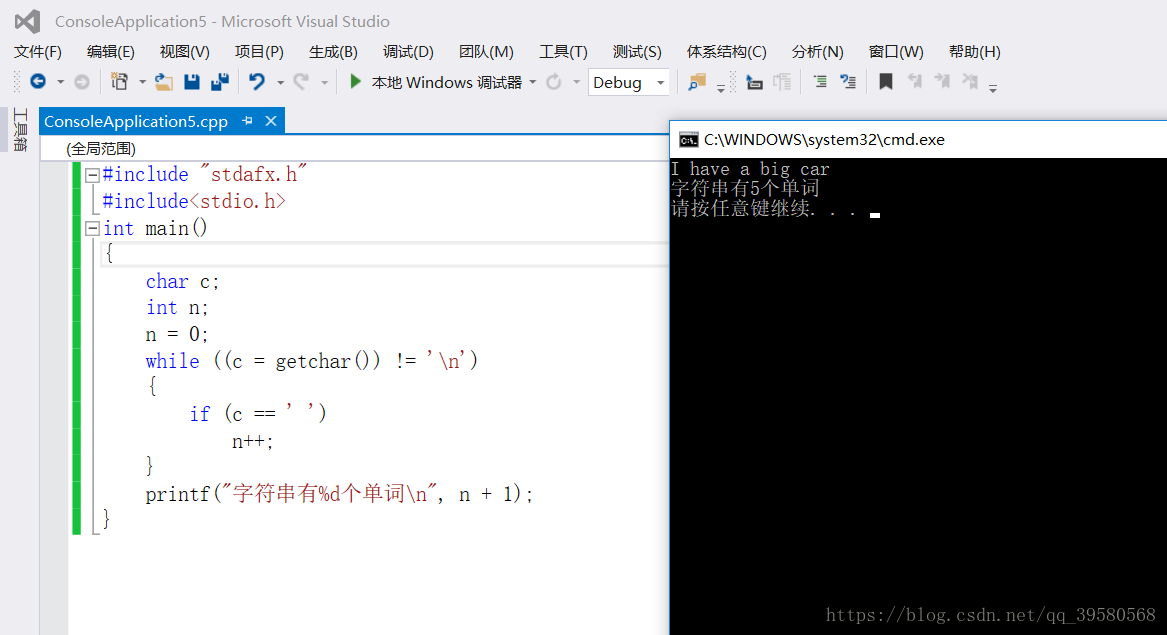Click the cmd.exe console window icon

coord(688,140)
